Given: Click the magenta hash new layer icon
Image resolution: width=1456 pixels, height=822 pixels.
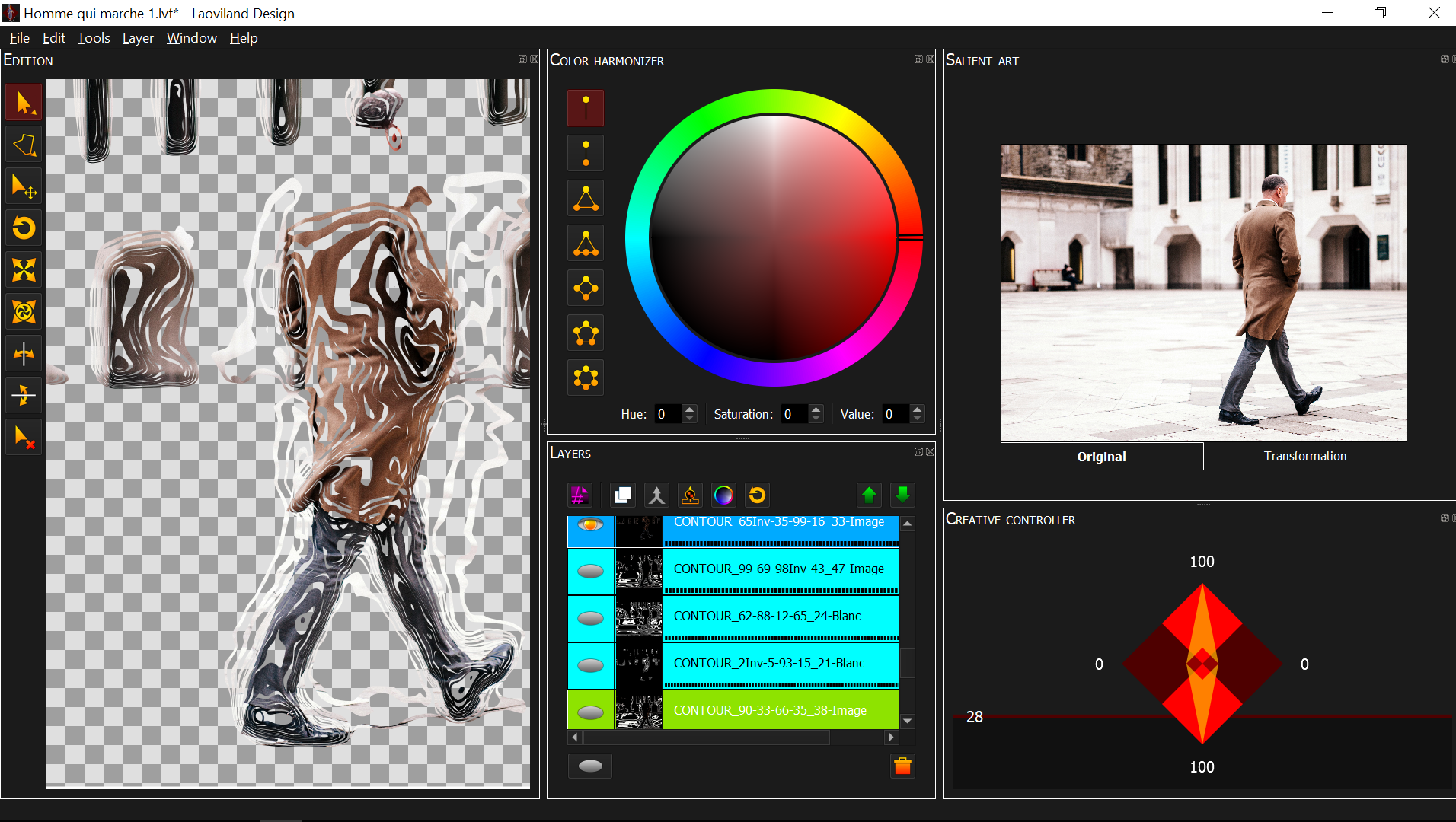Looking at the screenshot, I should pos(580,495).
